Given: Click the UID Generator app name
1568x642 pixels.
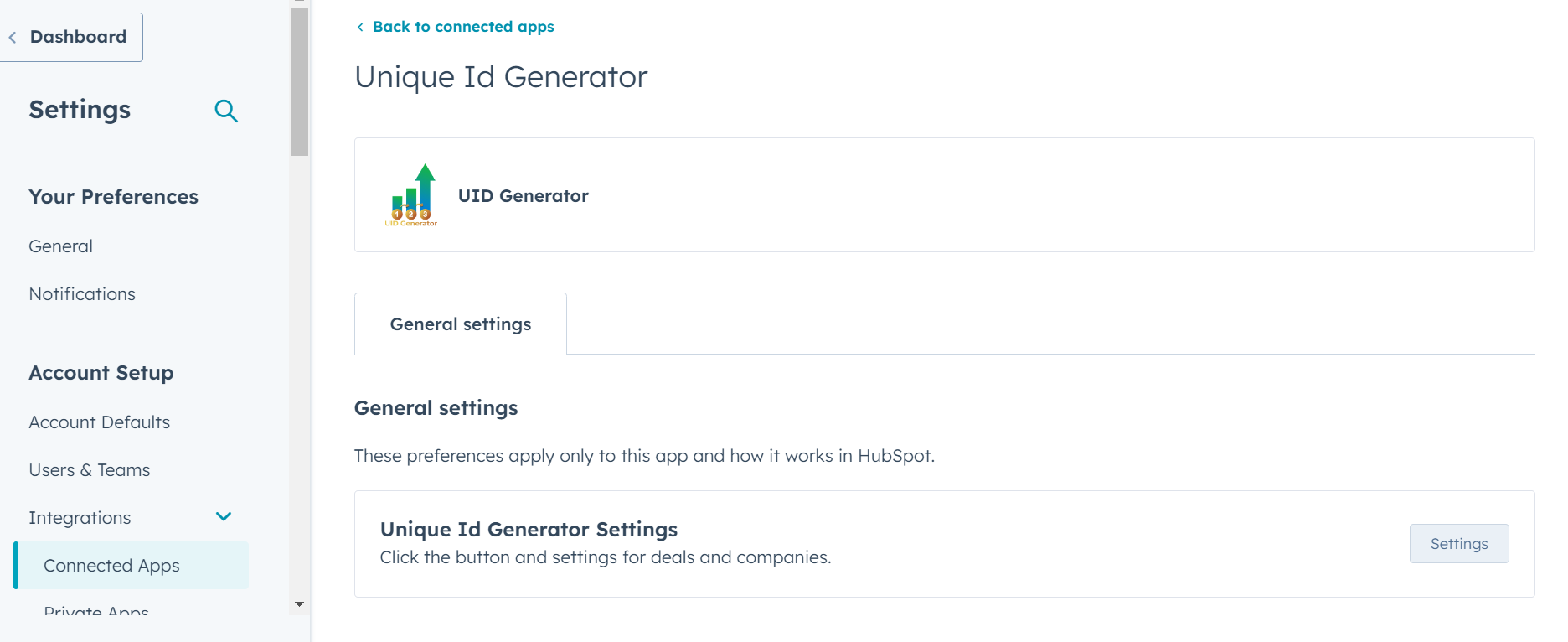Looking at the screenshot, I should point(523,196).
